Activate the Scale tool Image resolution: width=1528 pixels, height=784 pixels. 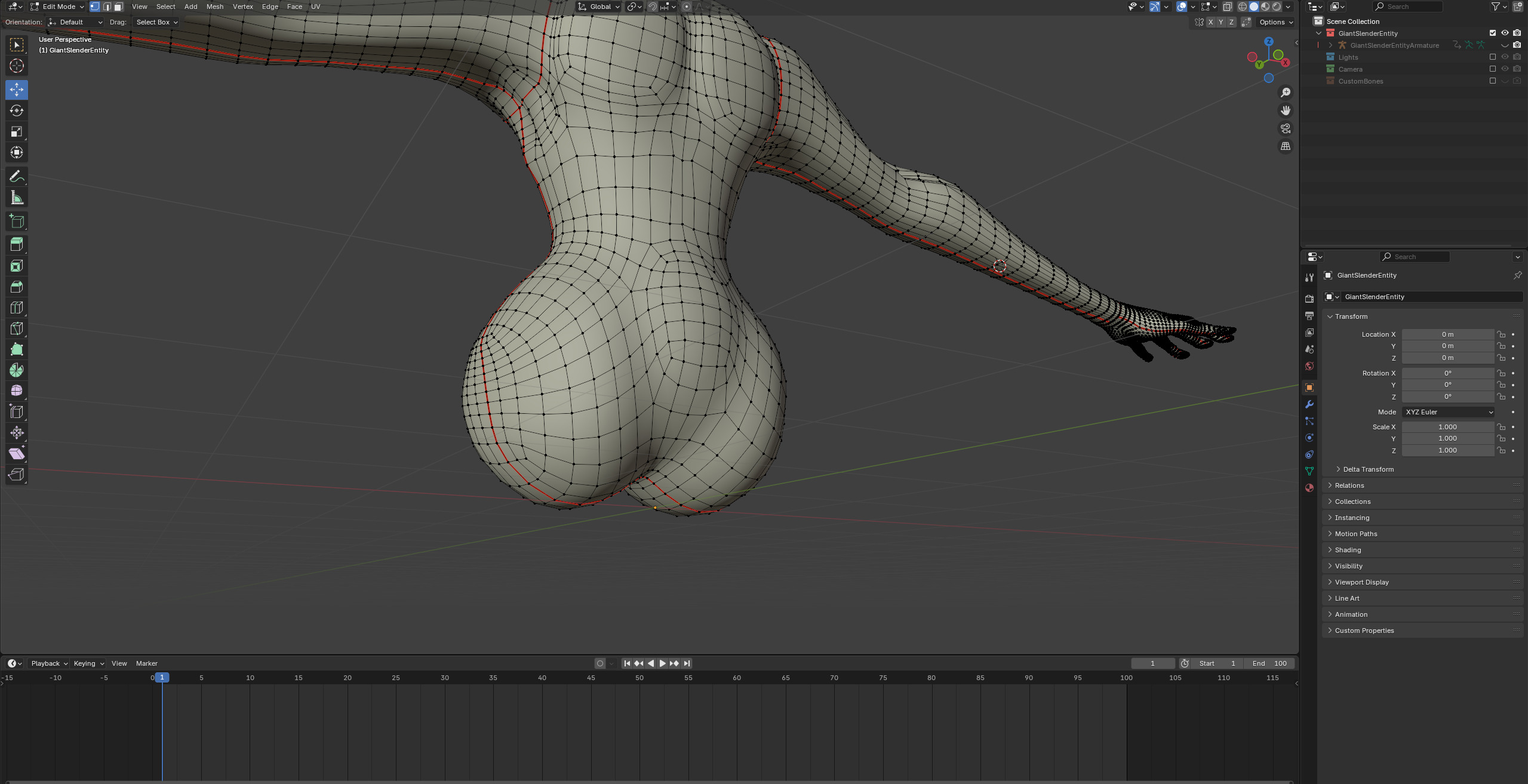coord(17,131)
